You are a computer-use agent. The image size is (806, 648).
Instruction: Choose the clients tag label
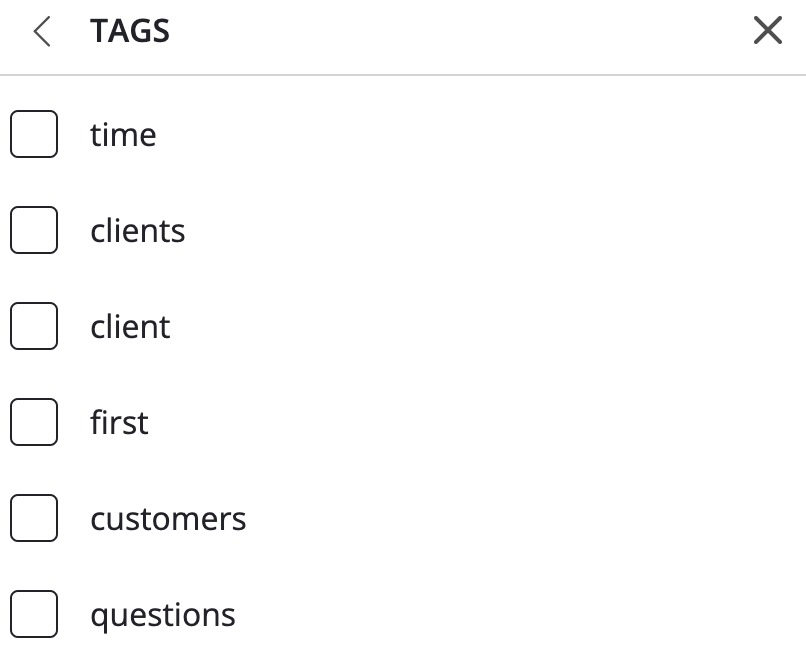[138, 231]
